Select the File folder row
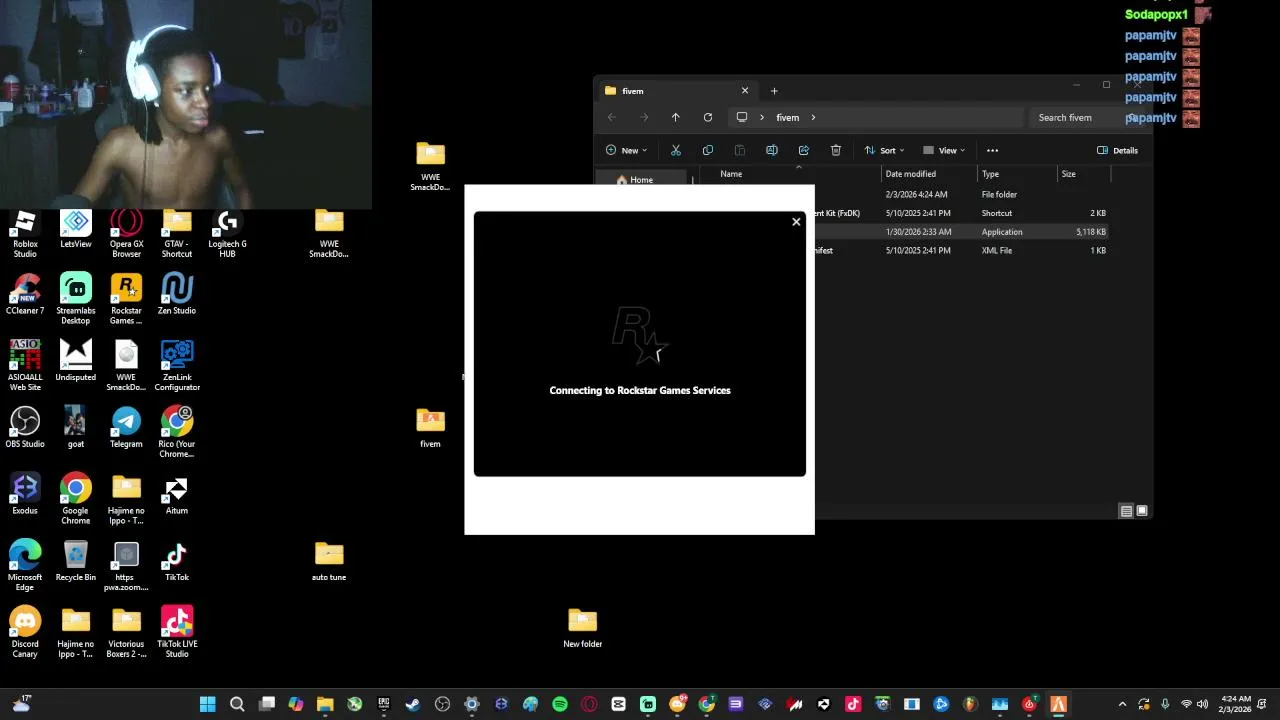This screenshot has width=1280, height=720. coord(962,195)
